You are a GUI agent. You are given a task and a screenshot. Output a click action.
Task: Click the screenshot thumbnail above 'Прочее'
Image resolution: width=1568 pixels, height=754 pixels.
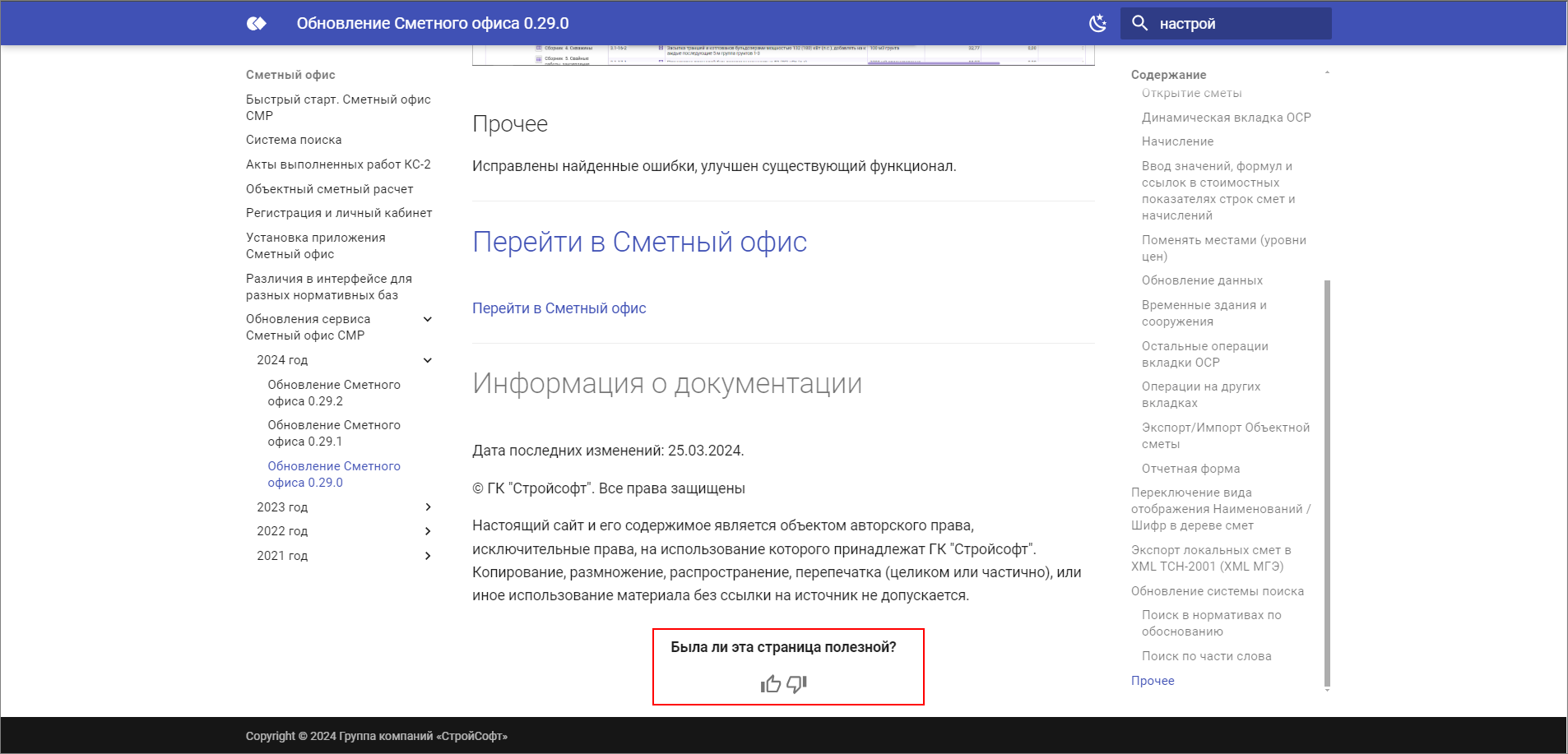click(782, 55)
